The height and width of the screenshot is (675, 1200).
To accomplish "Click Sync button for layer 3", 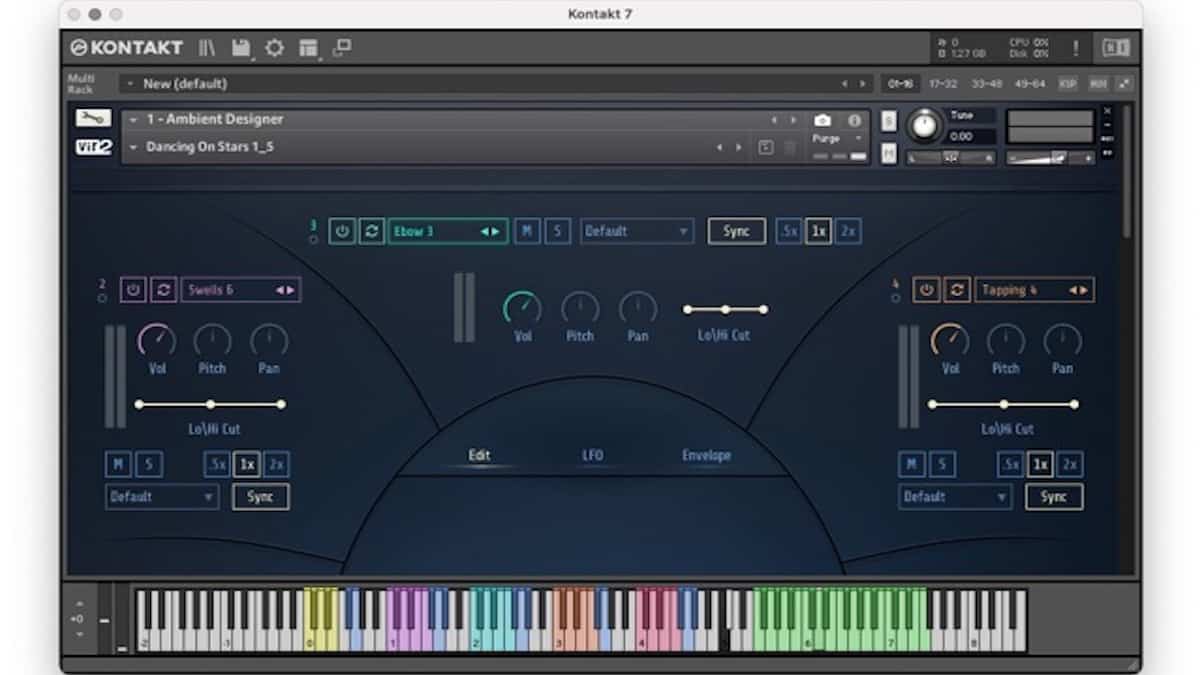I will [x=737, y=231].
